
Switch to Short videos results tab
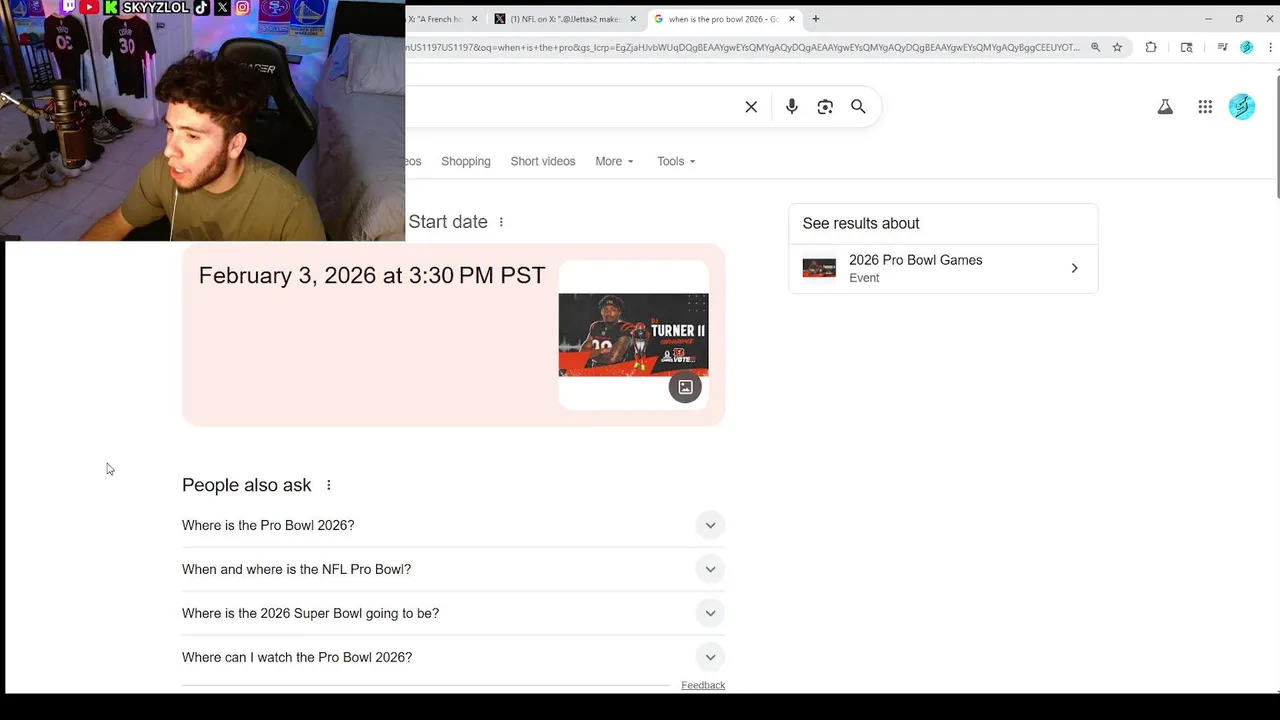543,161
